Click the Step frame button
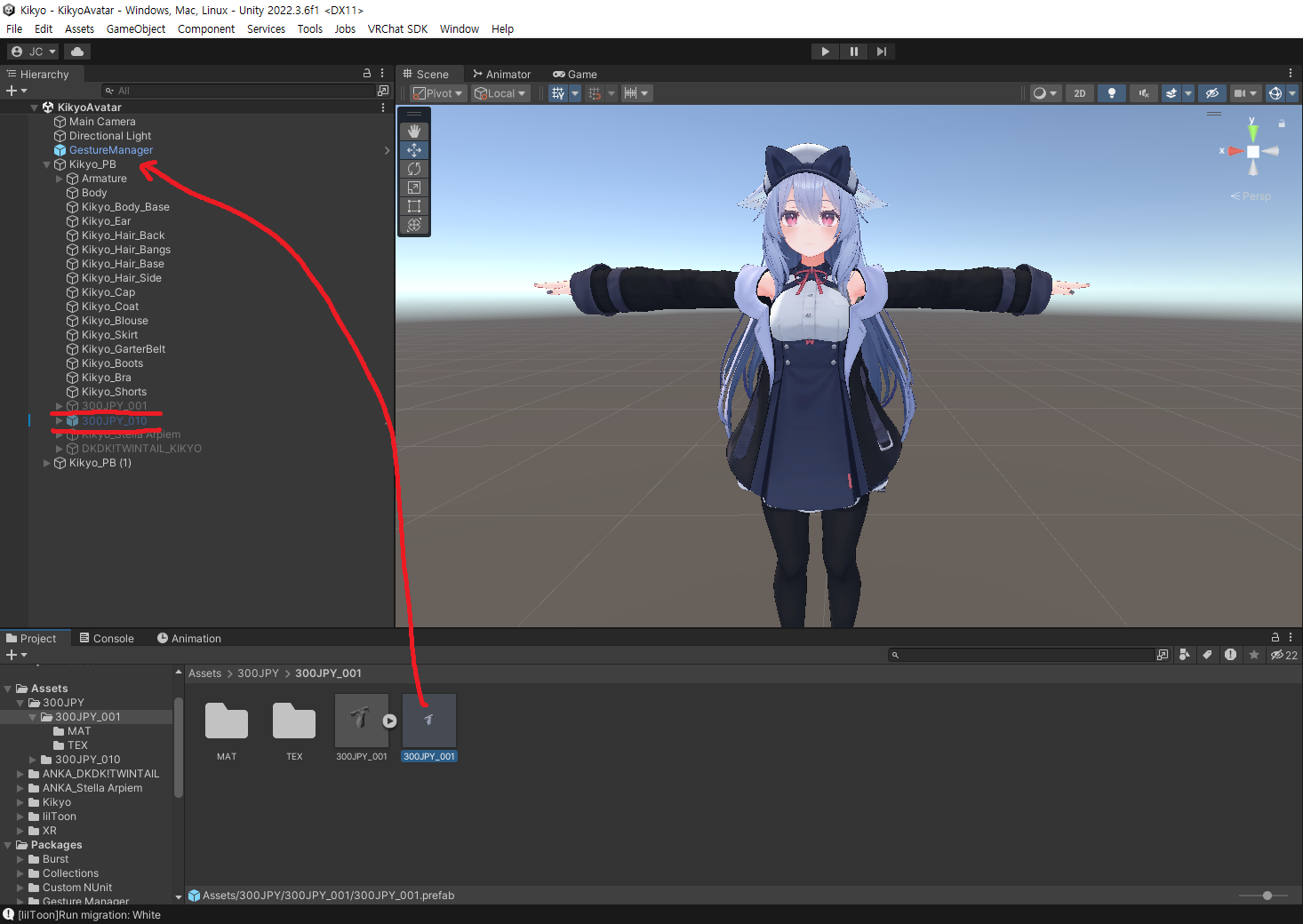The image size is (1303, 924). tap(881, 52)
